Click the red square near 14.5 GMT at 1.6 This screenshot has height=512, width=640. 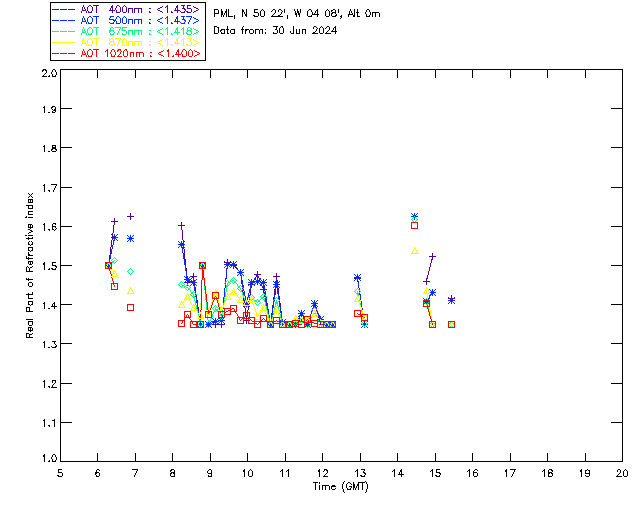415,225
